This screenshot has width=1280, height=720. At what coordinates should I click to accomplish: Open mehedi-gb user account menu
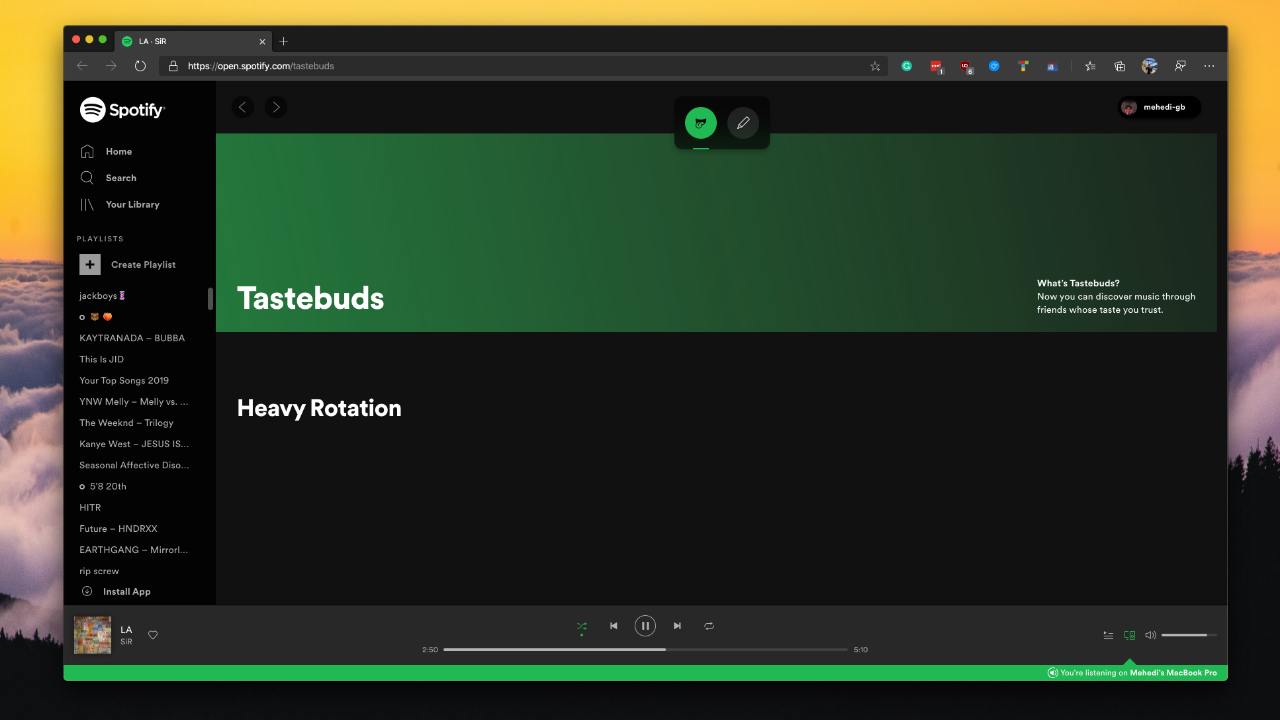click(1159, 107)
